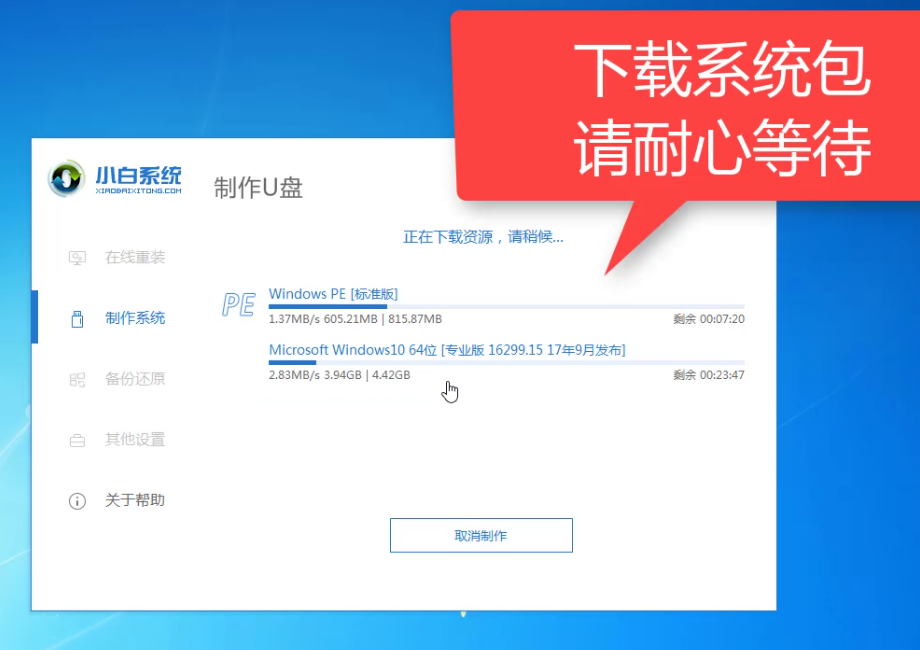Viewport: 920px width, 650px height.
Task: Click the 制作系统 USB drive icon
Action: [78, 318]
